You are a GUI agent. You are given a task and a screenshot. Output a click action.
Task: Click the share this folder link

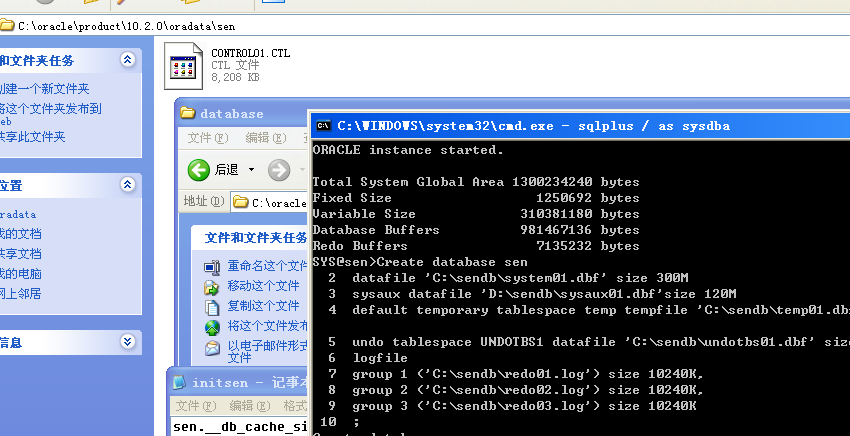coord(33,137)
